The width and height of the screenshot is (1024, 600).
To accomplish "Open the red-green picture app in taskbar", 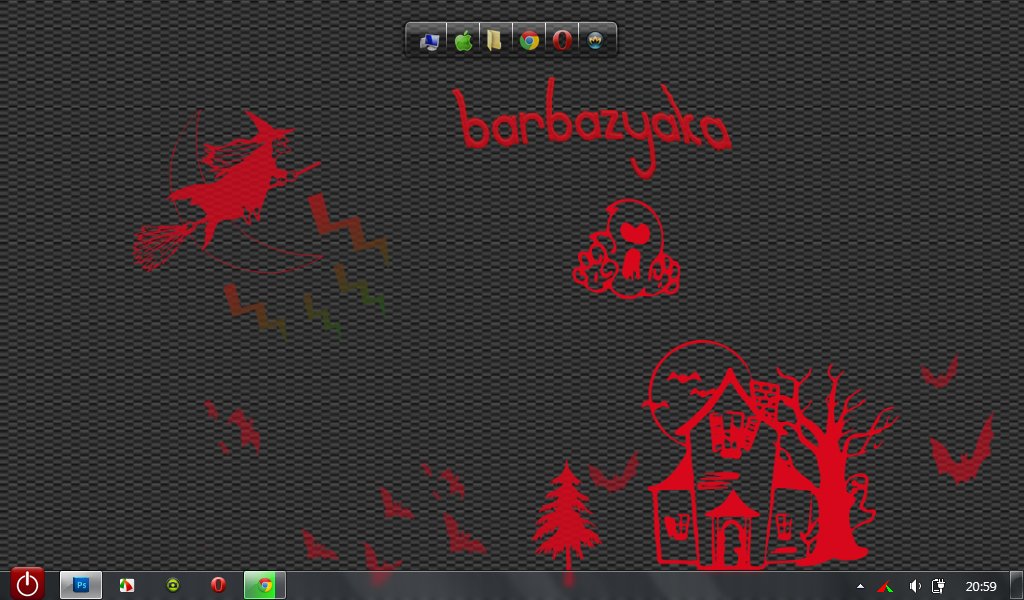I will point(127,585).
